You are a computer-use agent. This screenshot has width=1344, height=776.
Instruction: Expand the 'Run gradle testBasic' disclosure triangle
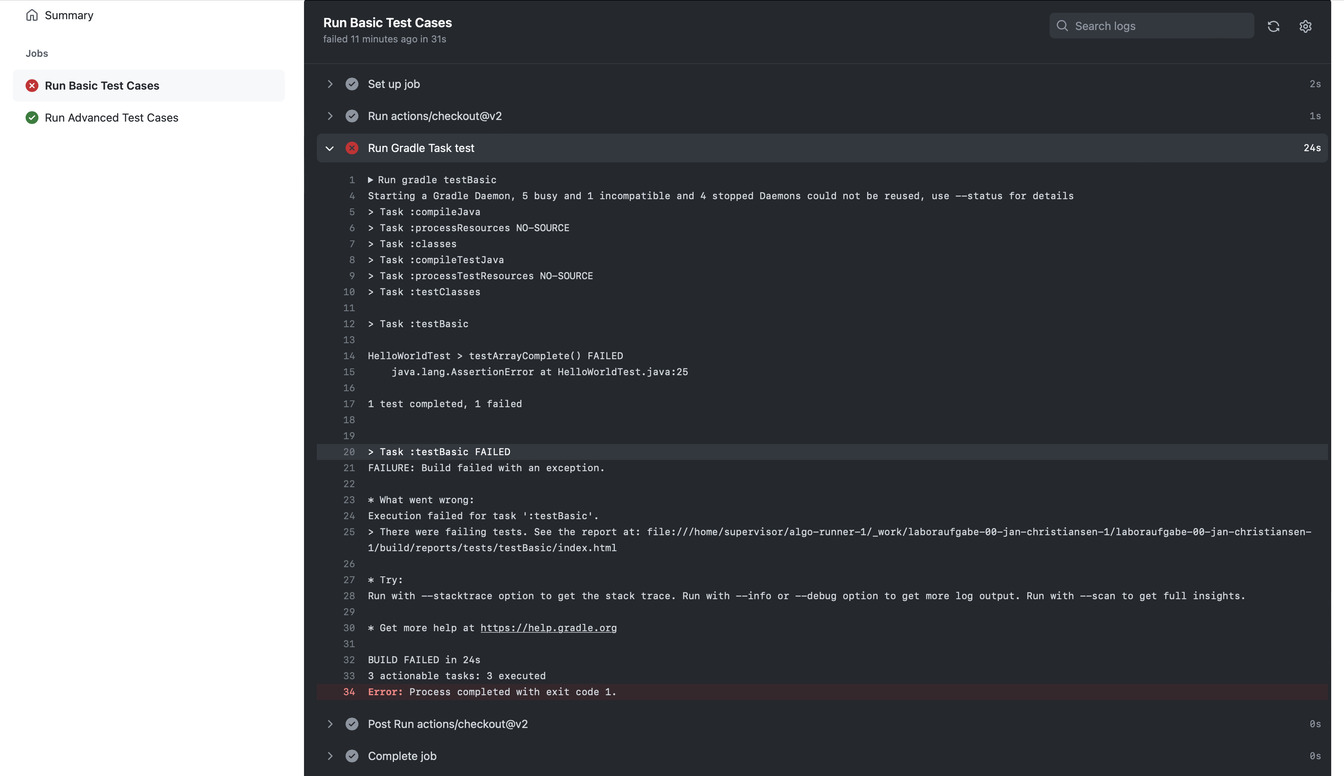coord(371,180)
